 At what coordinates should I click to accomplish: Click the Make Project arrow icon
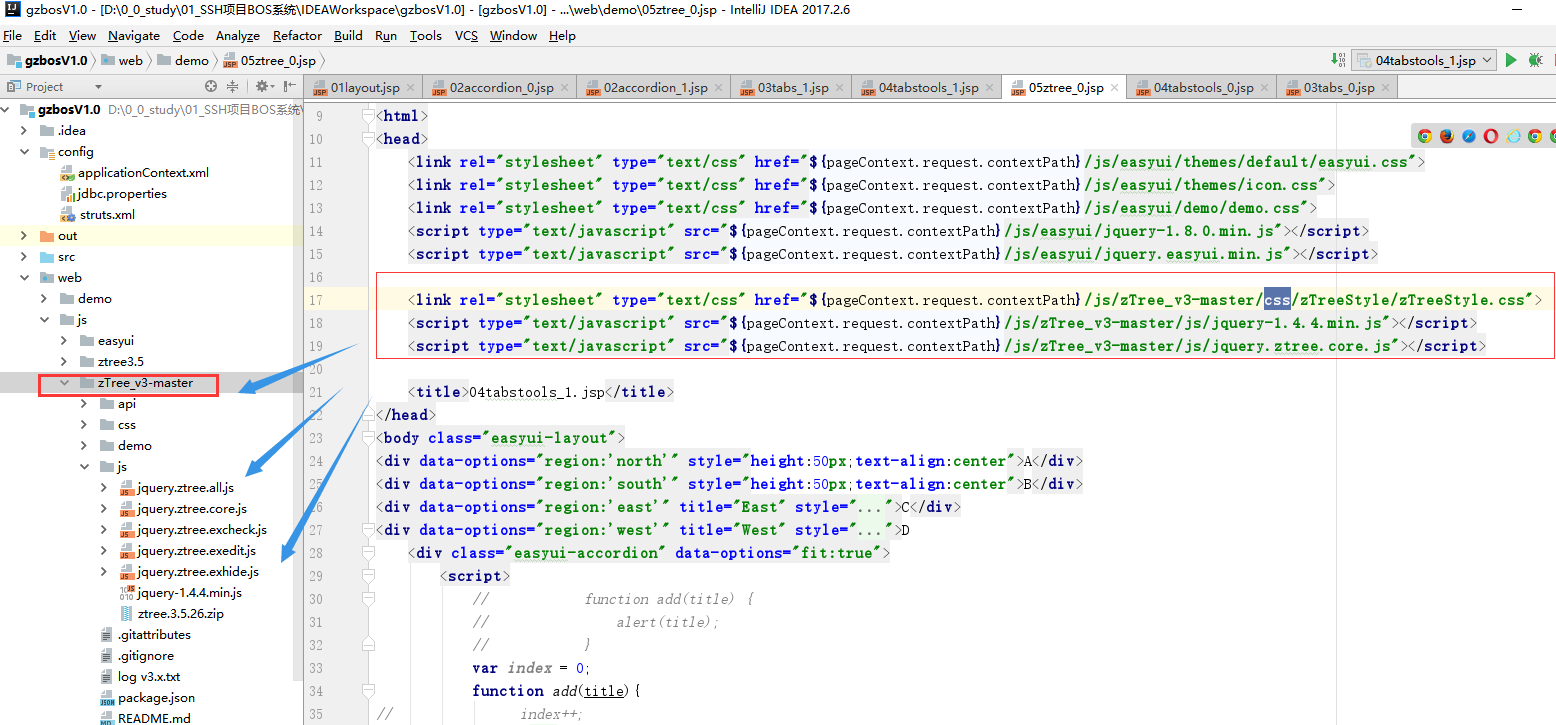point(1339,60)
